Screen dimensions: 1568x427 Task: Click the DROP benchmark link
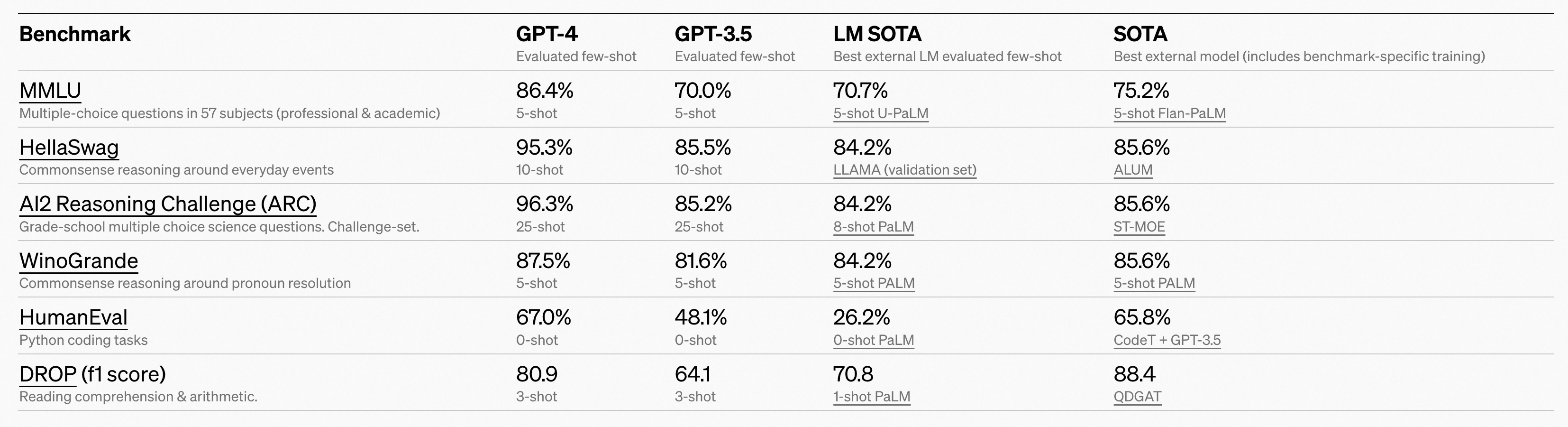coord(47,374)
